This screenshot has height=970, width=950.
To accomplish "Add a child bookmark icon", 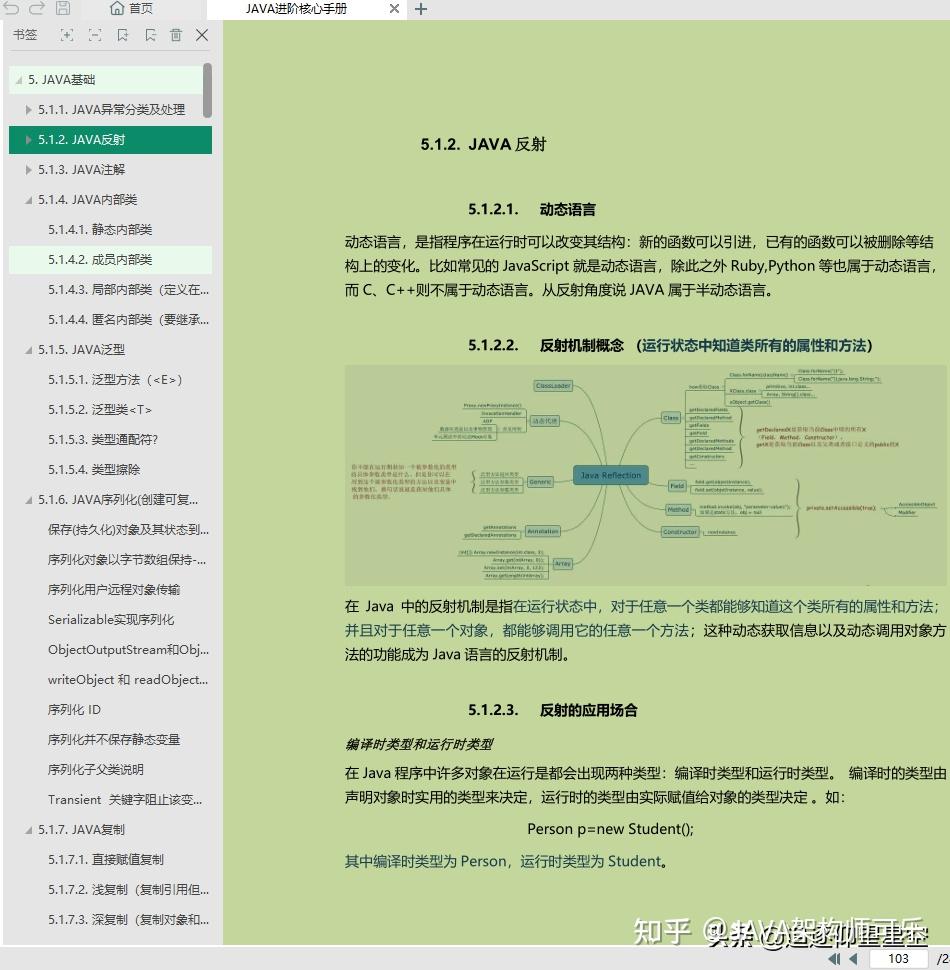I will (x=150, y=35).
